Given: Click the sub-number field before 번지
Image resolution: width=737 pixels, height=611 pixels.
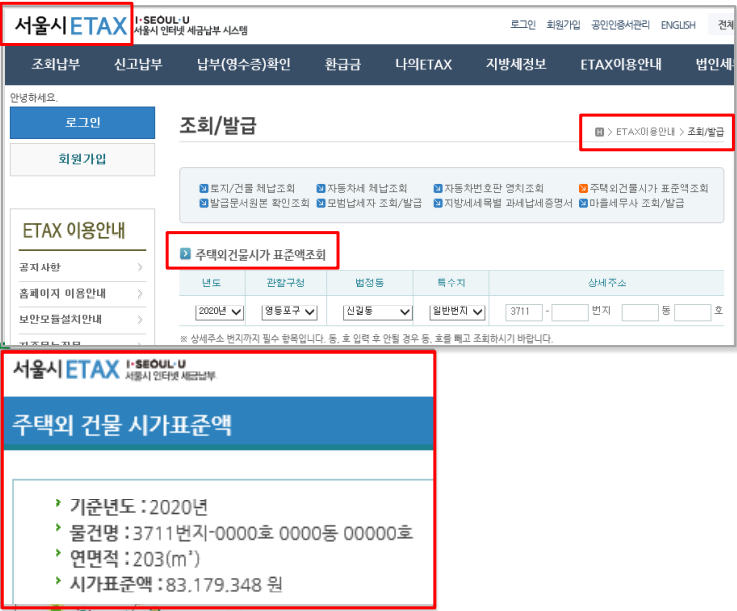Looking at the screenshot, I should click(570, 312).
